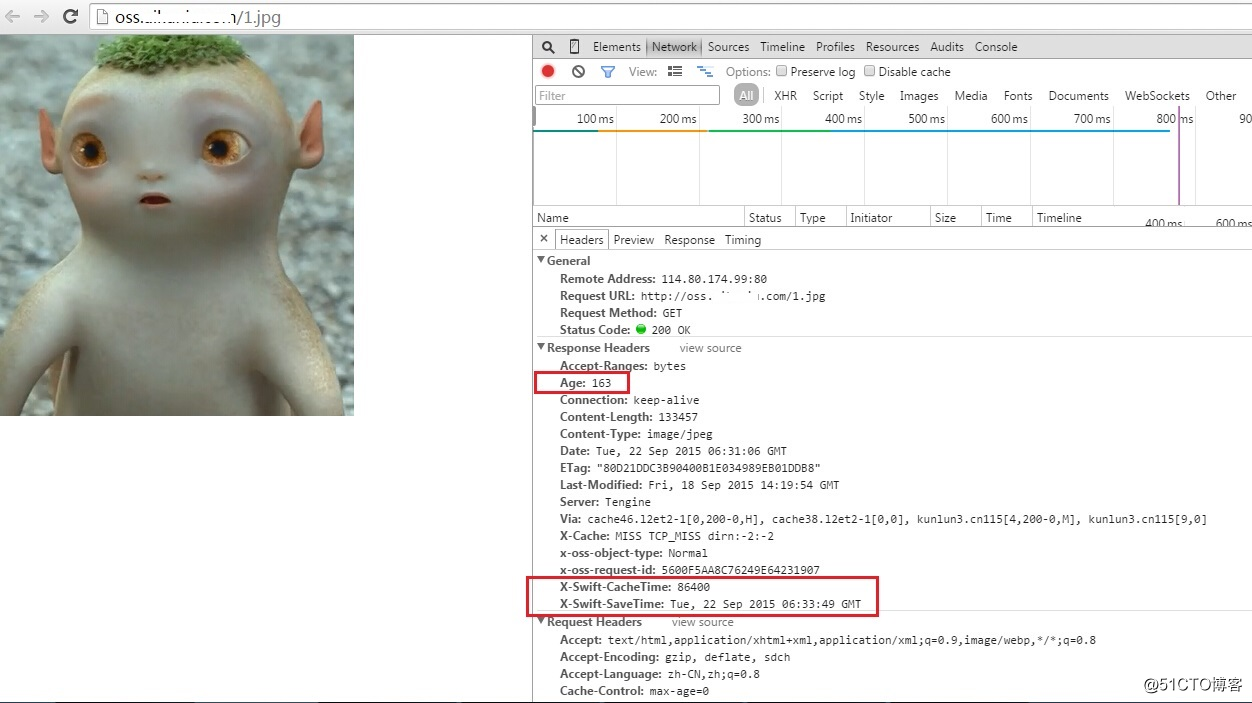Screen dimensions: 1252x703
Task: Click view source beside Response Headers
Action: pos(710,348)
